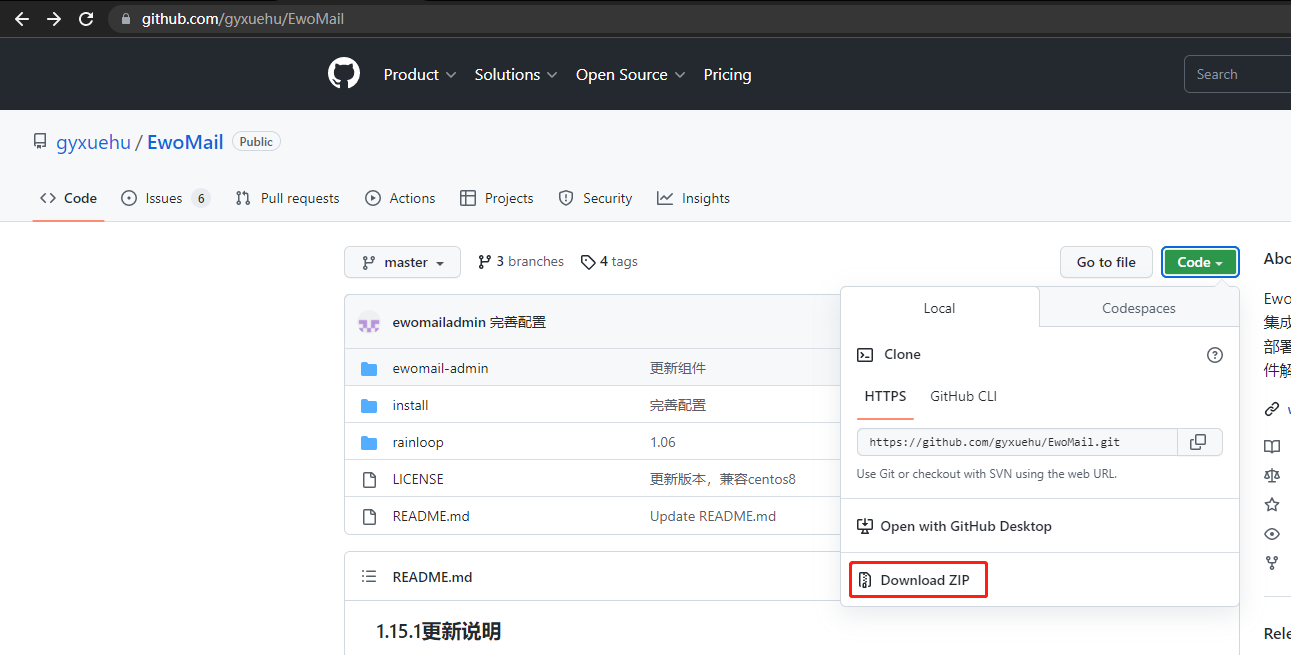The height and width of the screenshot is (655, 1291).
Task: Click the README.md heading above the readme
Action: click(x=432, y=577)
